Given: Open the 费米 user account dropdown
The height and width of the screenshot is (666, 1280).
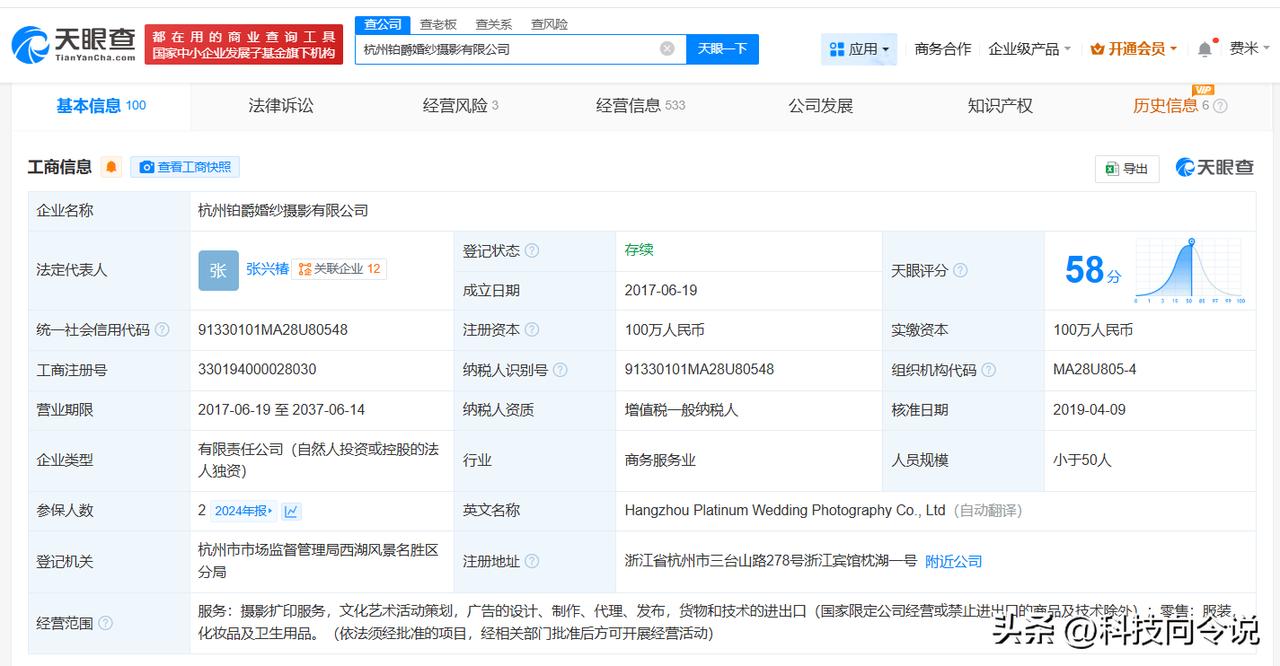Looking at the screenshot, I should 1249,49.
